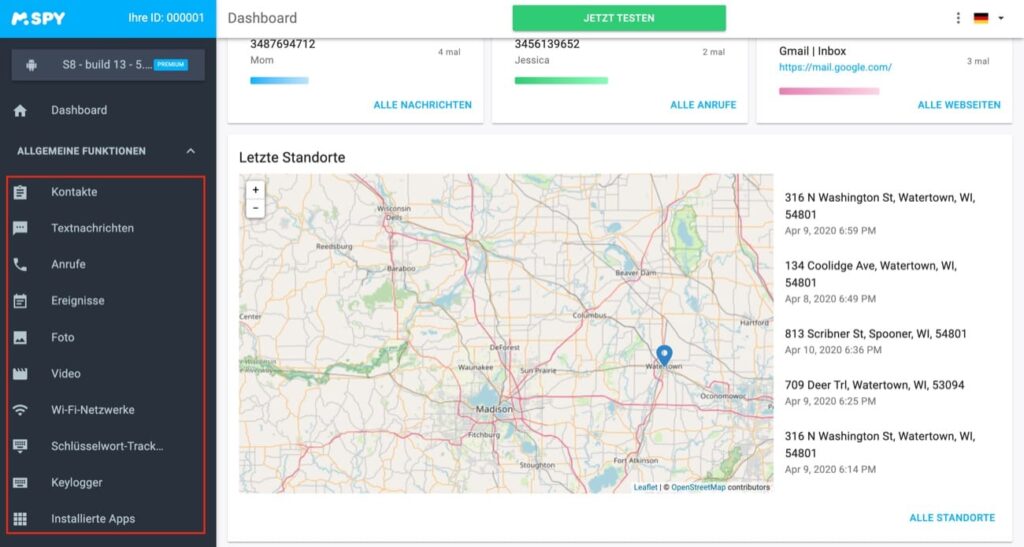Click the Anrufe phone icon

(20, 264)
